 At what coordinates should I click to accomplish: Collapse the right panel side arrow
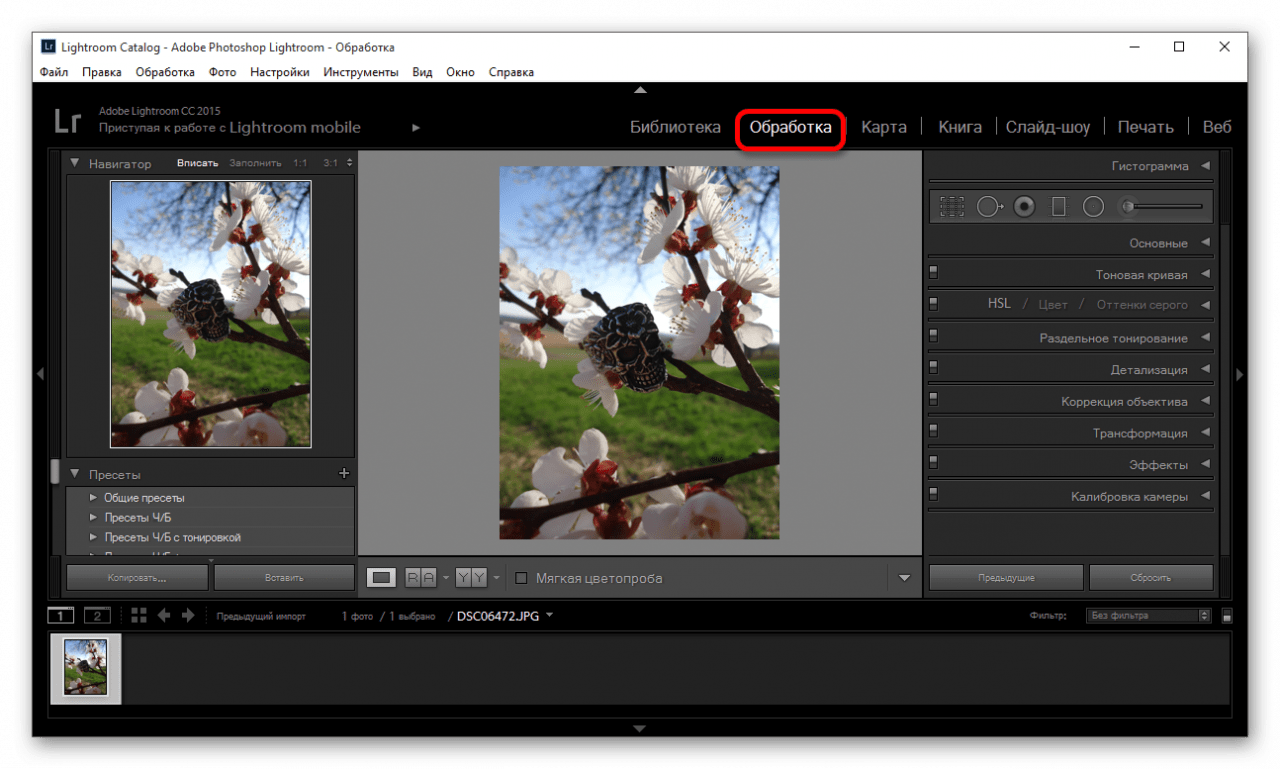tap(1240, 374)
